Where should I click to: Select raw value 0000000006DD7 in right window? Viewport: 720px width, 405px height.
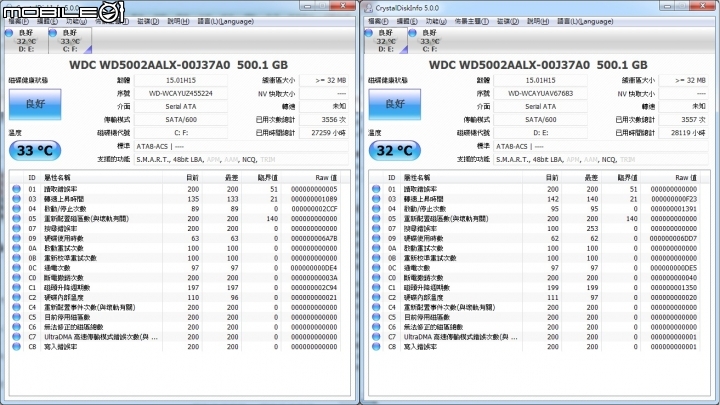pyautogui.click(x=673, y=238)
